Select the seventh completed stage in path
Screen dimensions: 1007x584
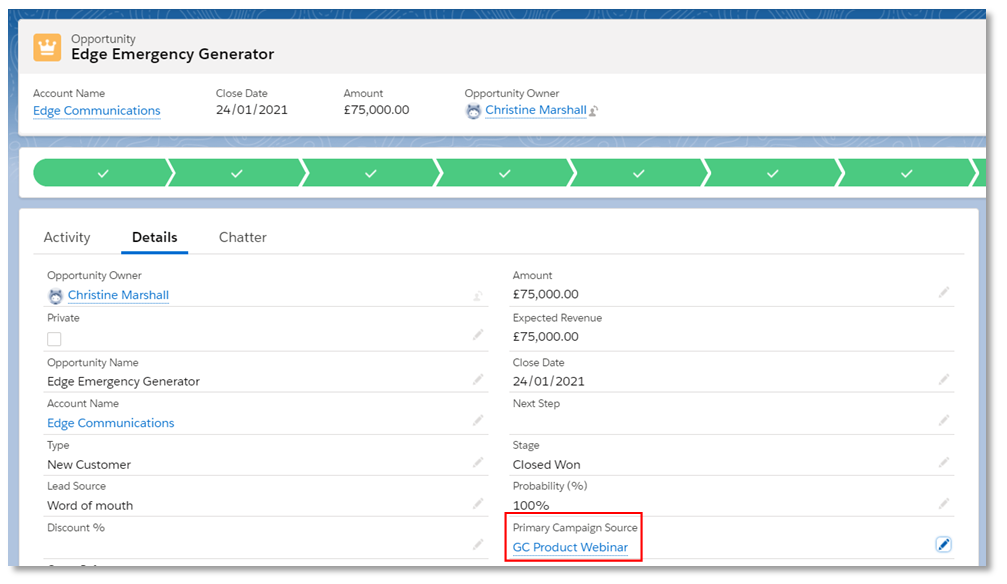(x=906, y=173)
